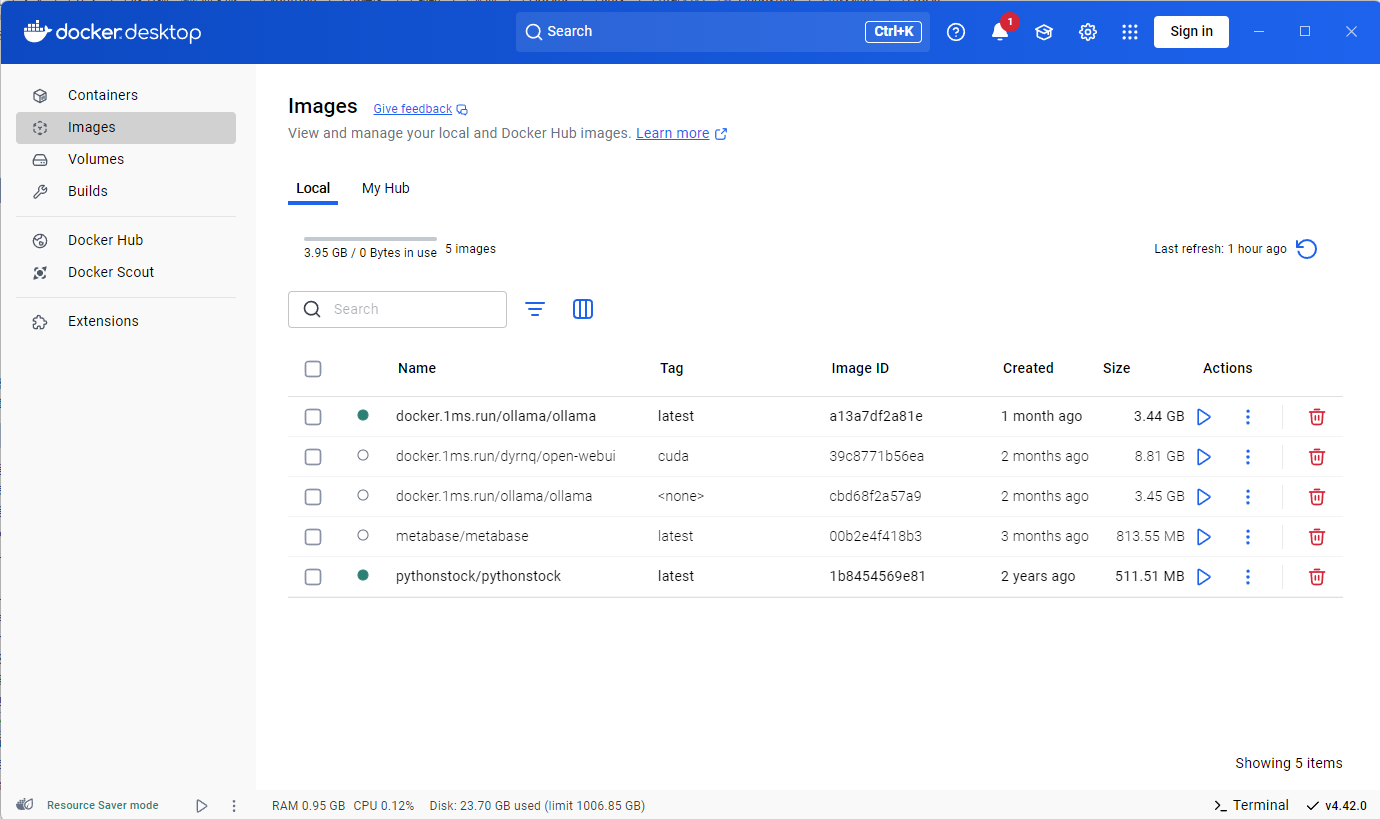Open notifications bell

(1000, 32)
